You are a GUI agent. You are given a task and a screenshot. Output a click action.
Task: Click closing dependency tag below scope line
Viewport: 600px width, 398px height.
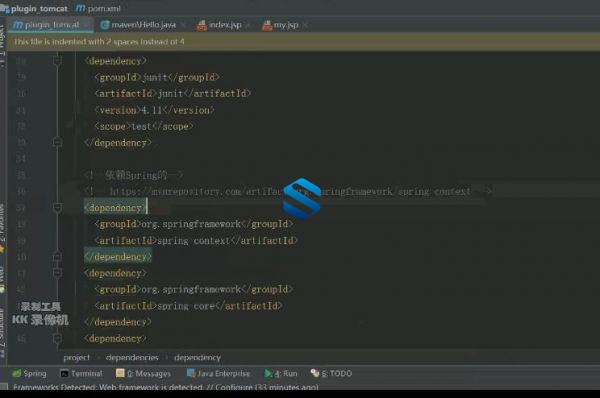[x=118, y=143]
